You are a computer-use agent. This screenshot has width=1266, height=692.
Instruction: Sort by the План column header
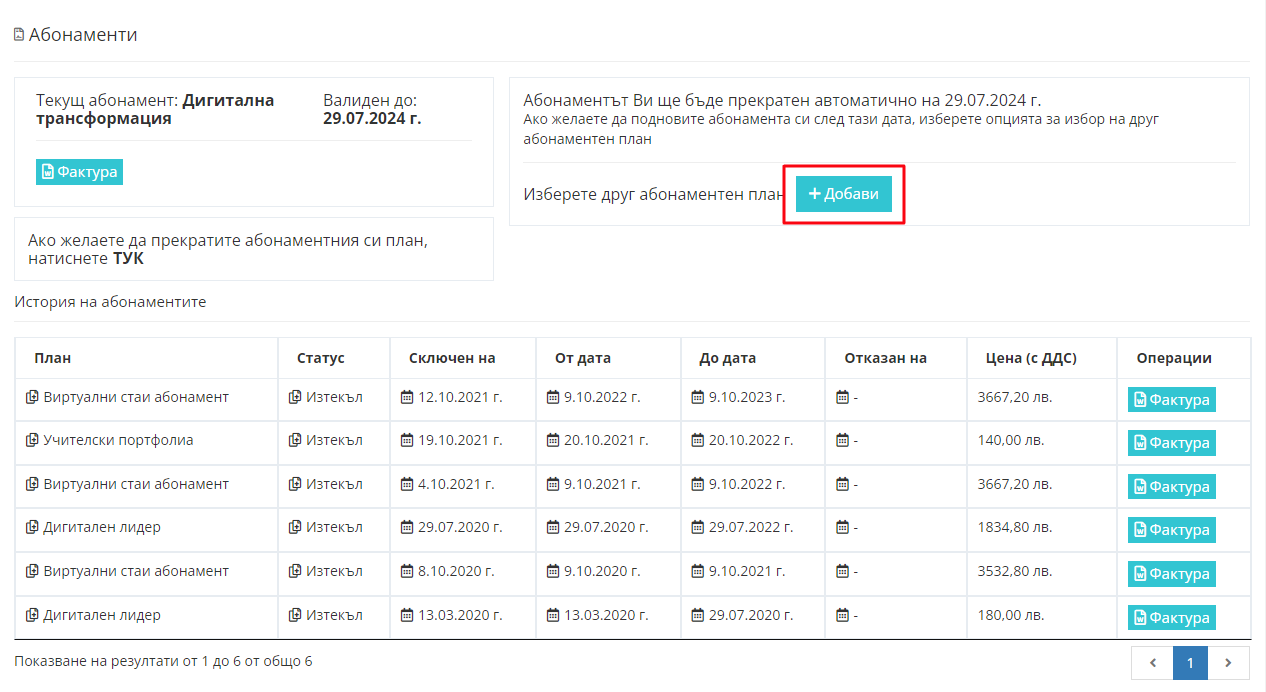point(53,358)
